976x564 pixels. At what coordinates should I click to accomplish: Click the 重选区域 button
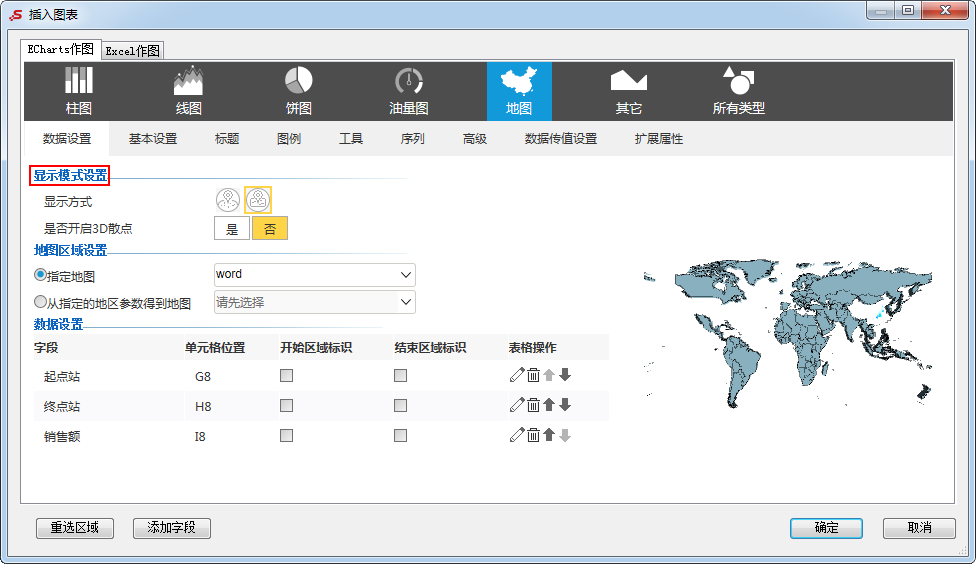click(x=75, y=528)
